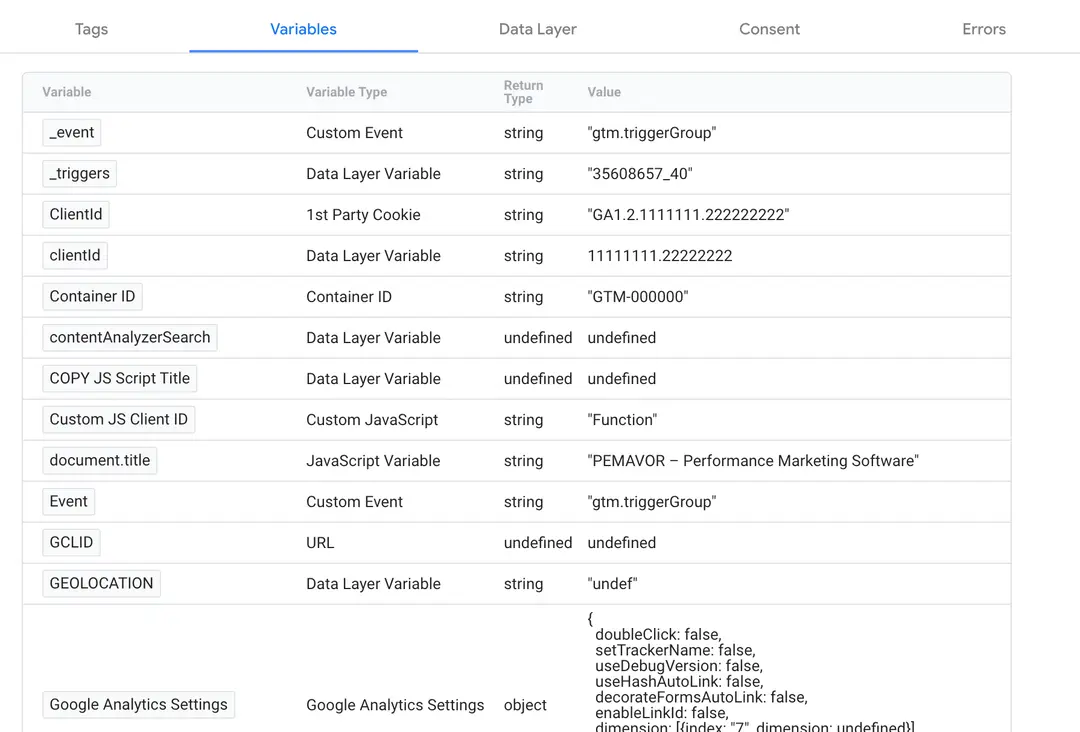
Task: Click the "doubleClick: false" line
Action: (658, 634)
